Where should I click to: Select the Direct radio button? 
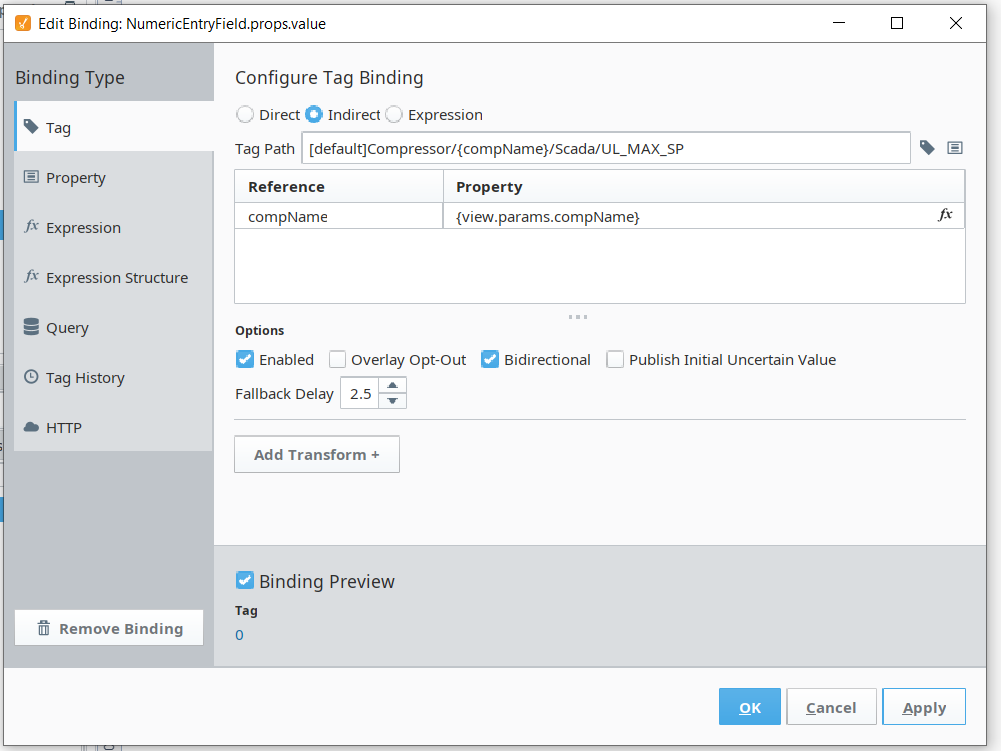(x=245, y=115)
